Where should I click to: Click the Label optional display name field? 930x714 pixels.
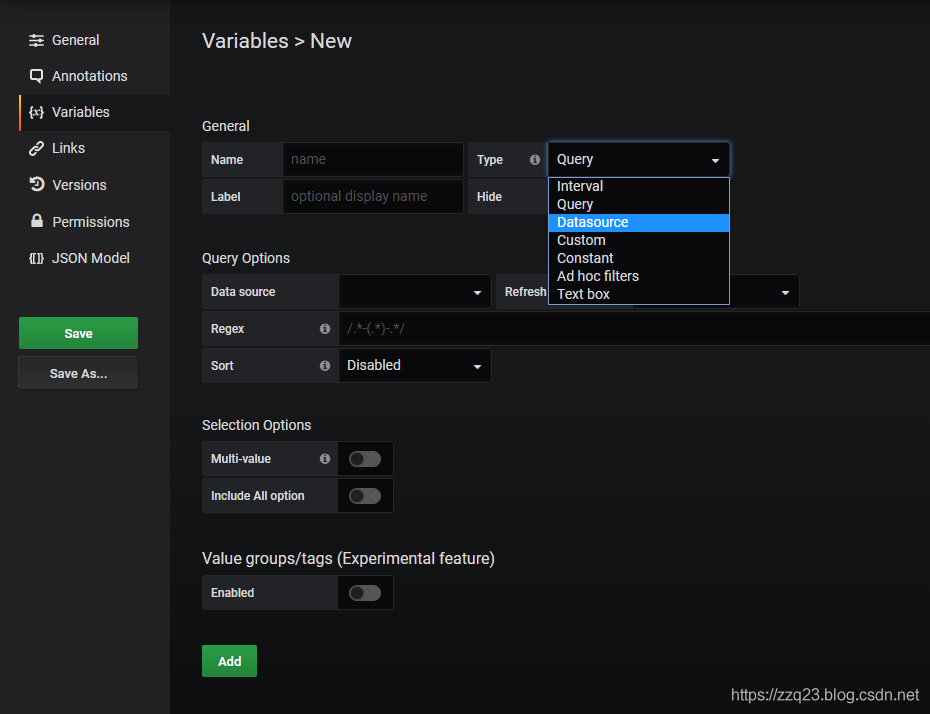tap(372, 196)
